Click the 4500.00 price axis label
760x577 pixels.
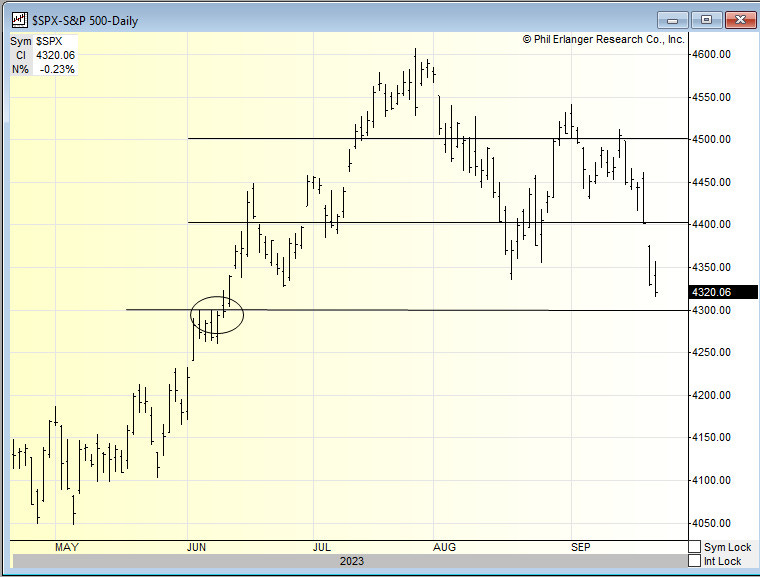[712, 140]
